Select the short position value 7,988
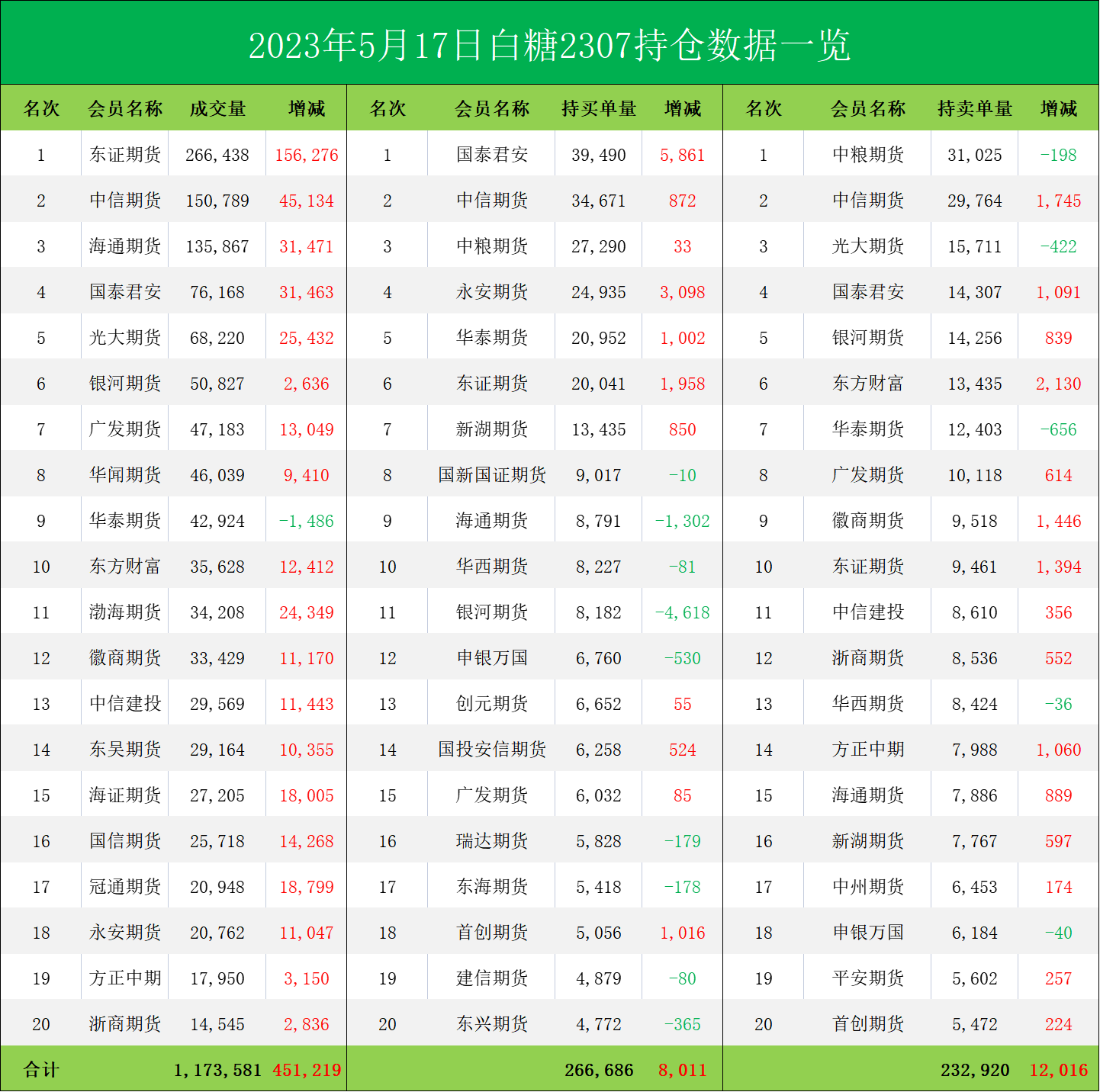 975,750
